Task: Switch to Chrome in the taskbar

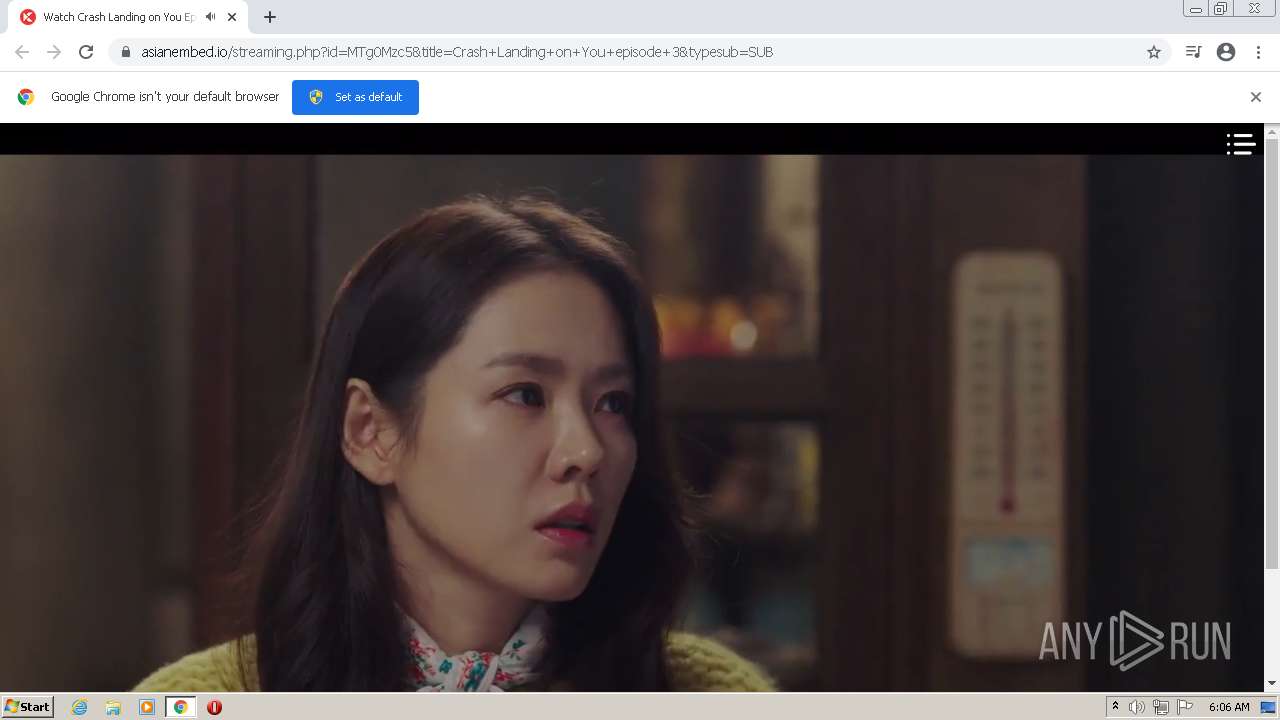Action: coord(181,707)
